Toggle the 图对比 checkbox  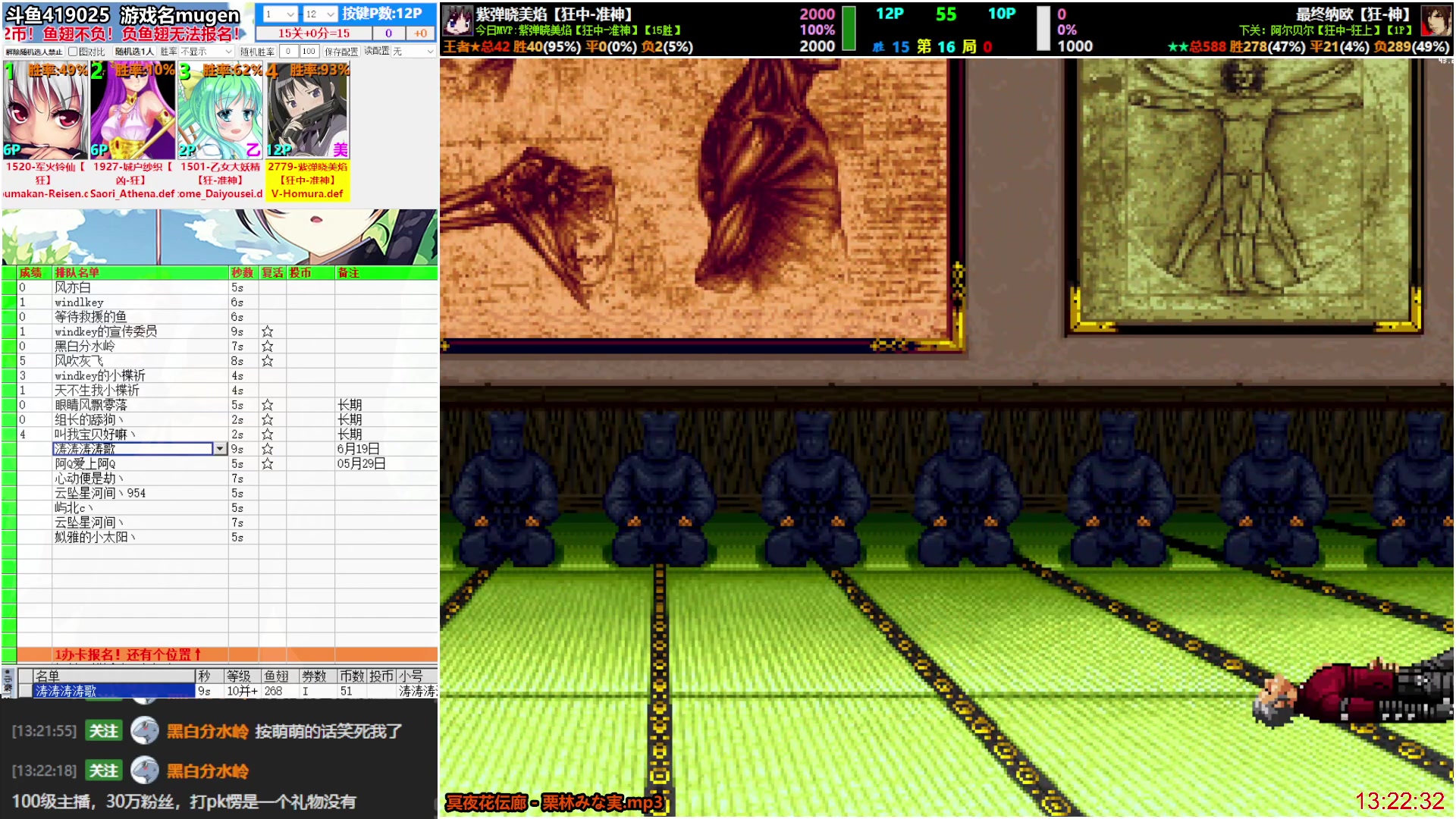[x=73, y=52]
